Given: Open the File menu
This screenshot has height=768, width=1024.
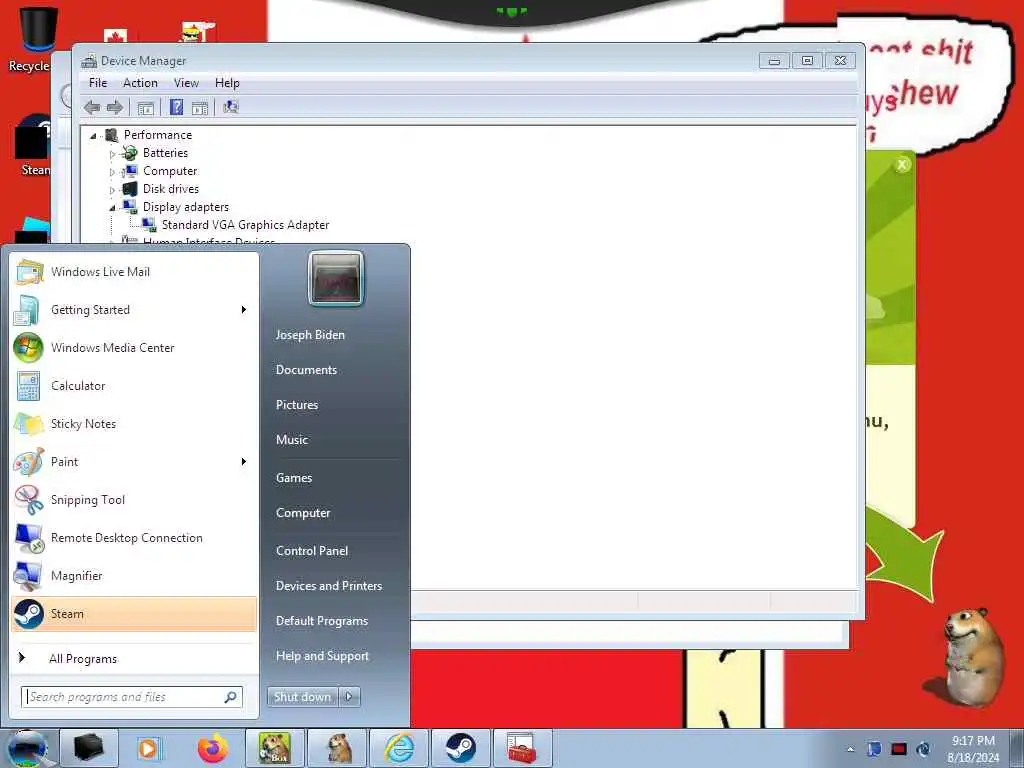Looking at the screenshot, I should (x=98, y=83).
